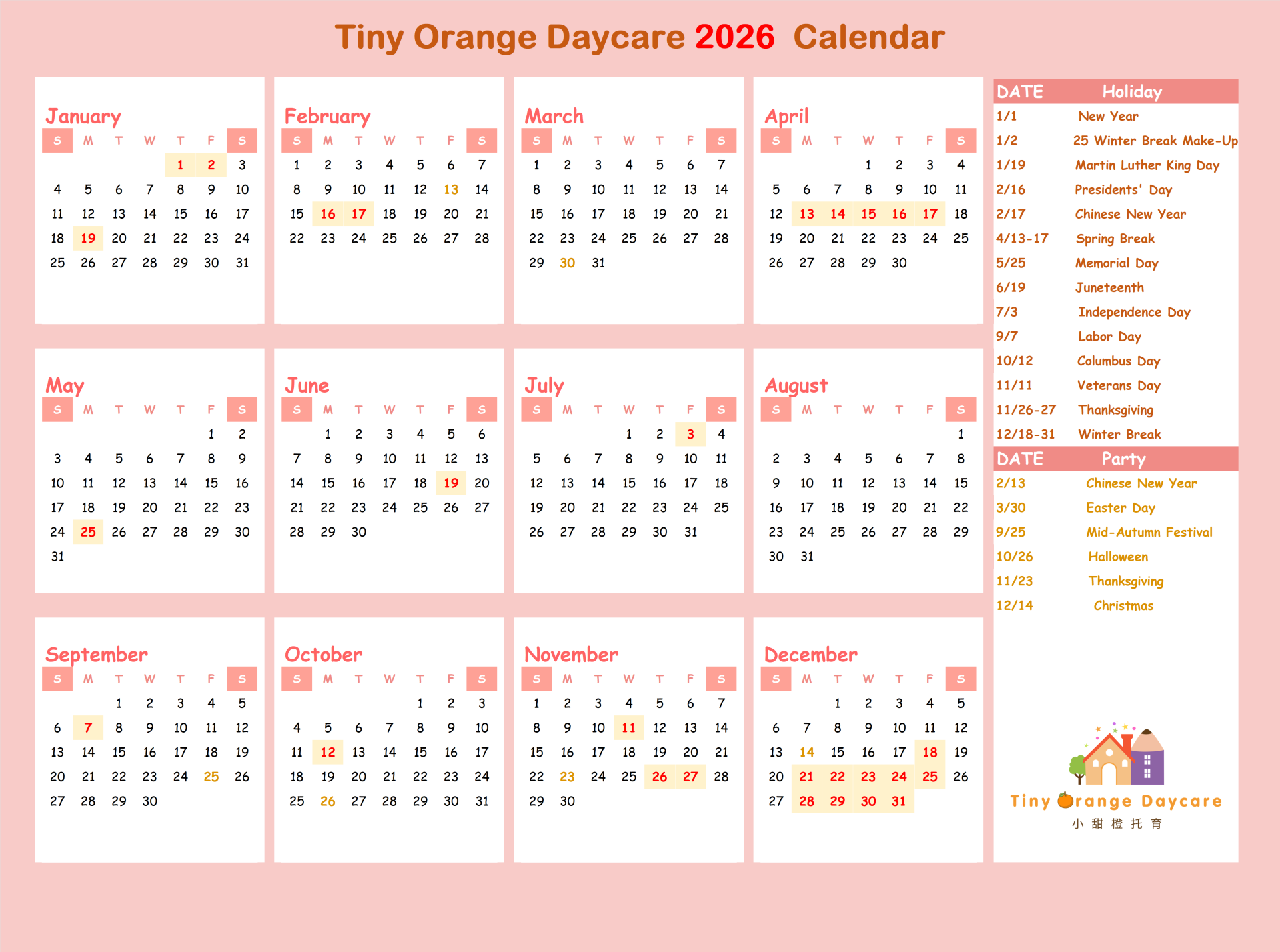The width and height of the screenshot is (1280, 952).
Task: Select the April month title
Action: point(786,117)
